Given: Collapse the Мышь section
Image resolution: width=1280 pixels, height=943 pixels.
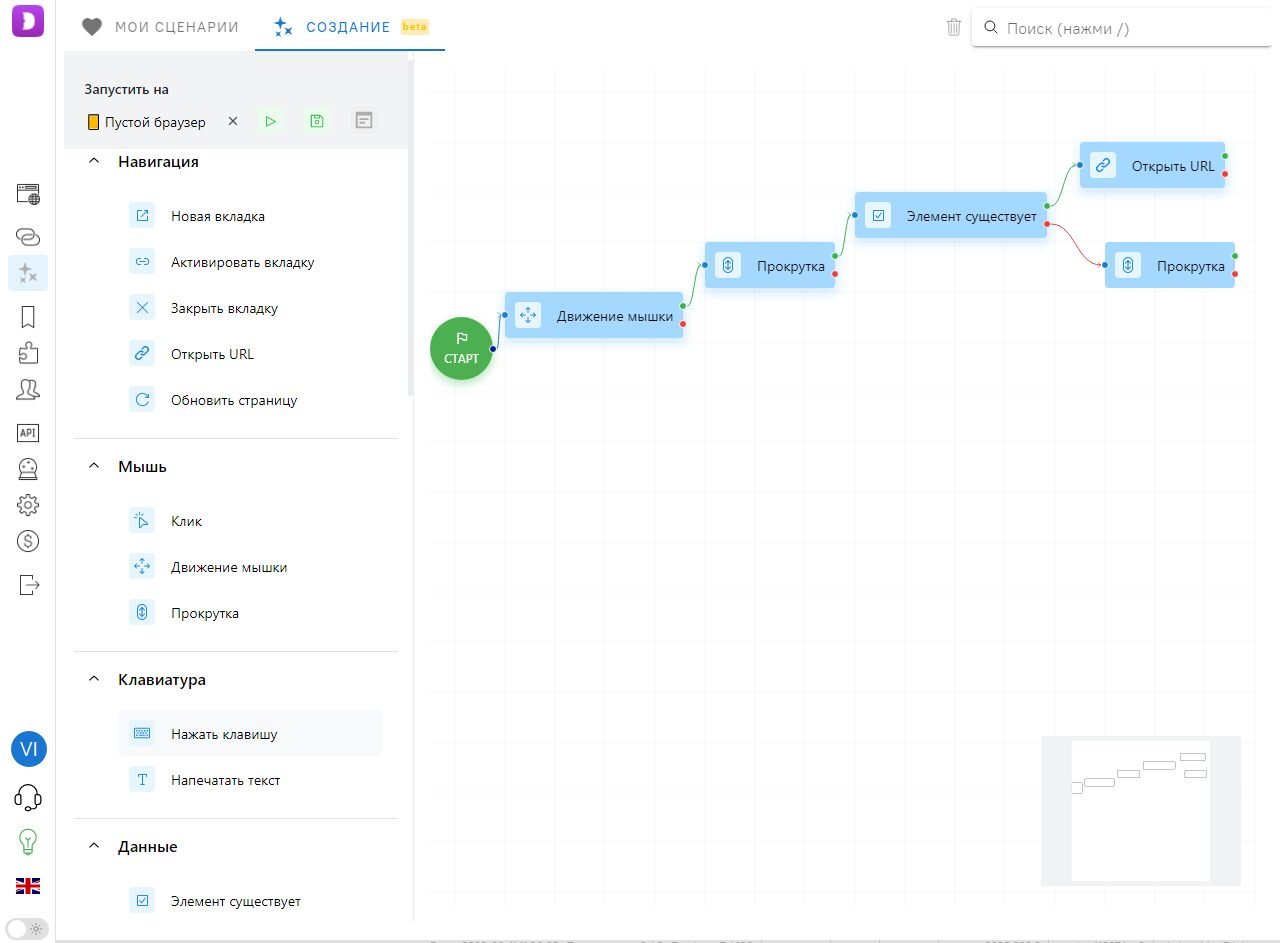Looking at the screenshot, I should [x=94, y=467].
